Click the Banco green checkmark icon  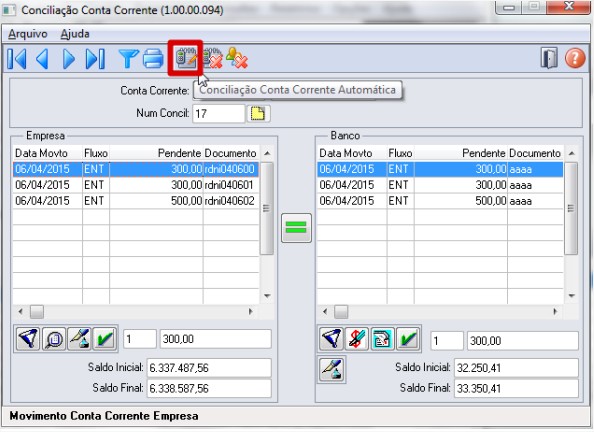point(408,338)
